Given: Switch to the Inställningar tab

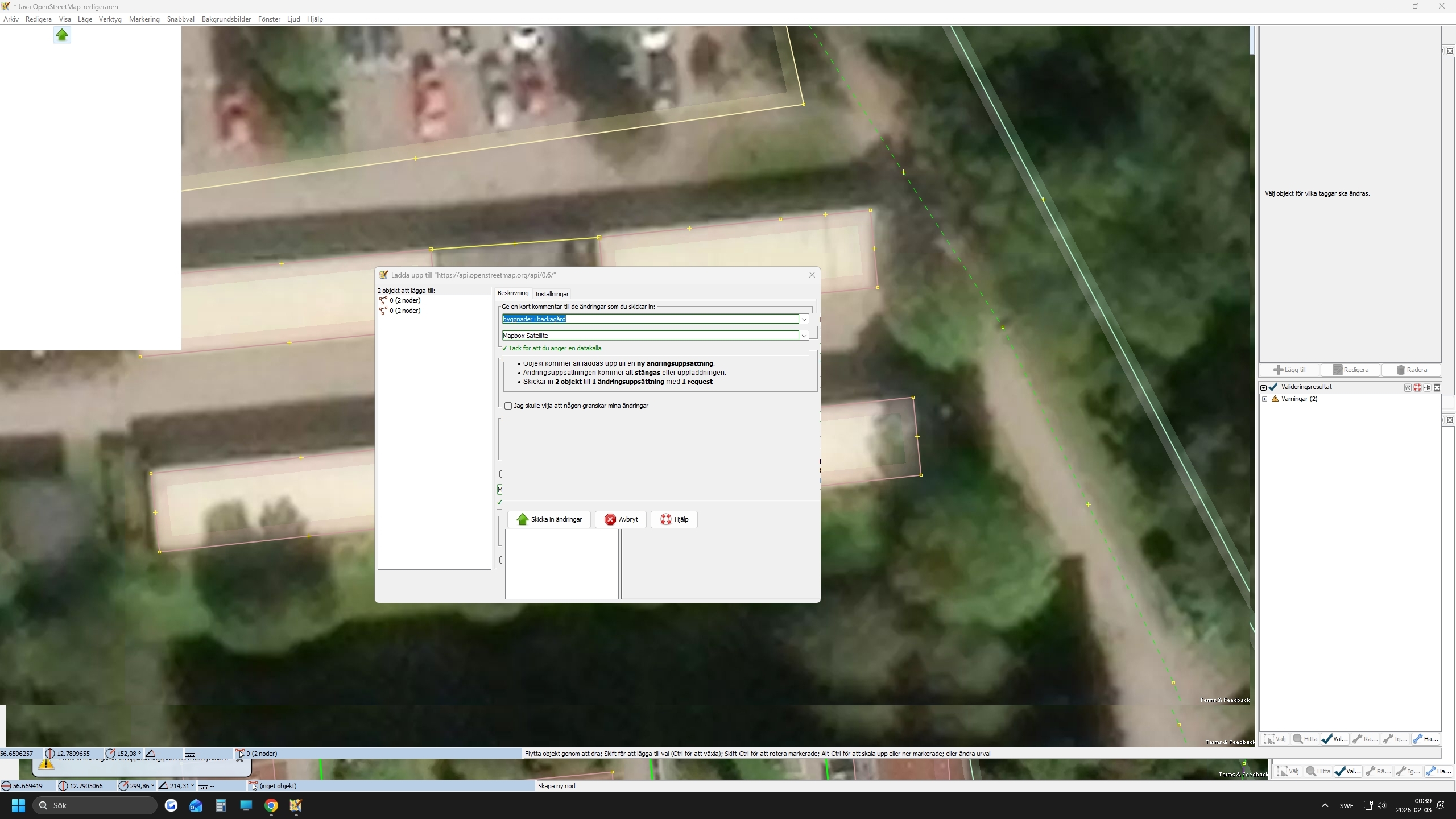Looking at the screenshot, I should click(552, 294).
